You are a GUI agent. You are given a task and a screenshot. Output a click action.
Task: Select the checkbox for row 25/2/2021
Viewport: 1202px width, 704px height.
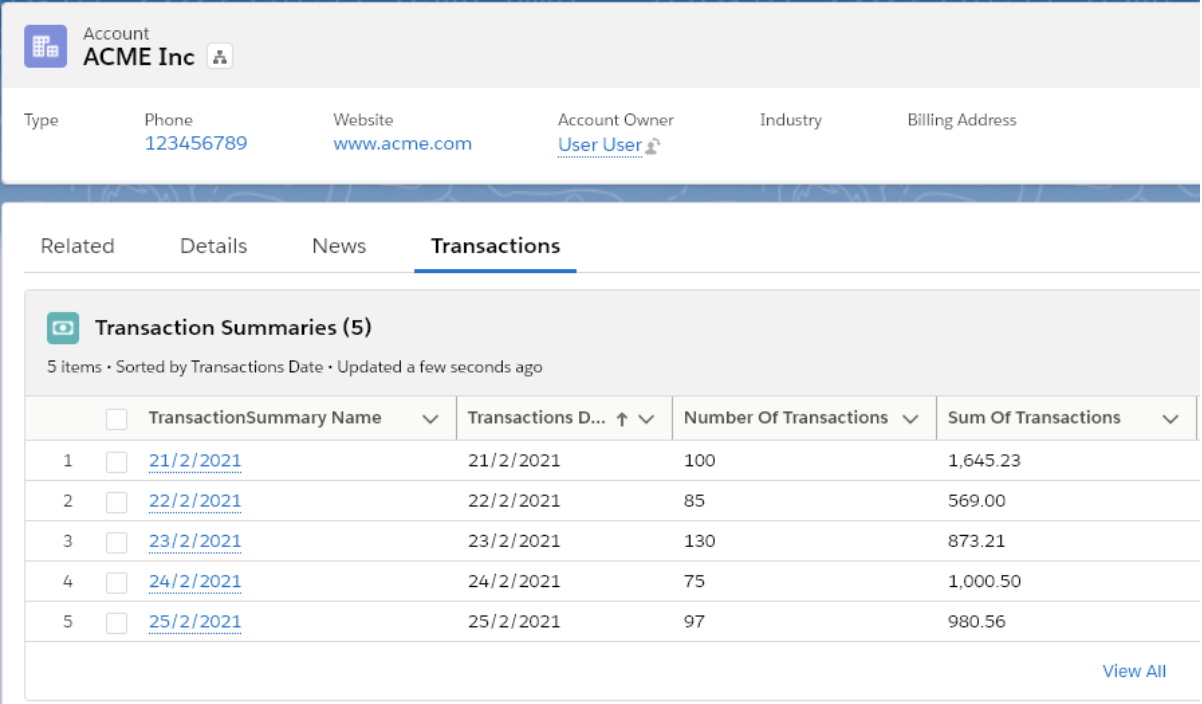pos(117,622)
